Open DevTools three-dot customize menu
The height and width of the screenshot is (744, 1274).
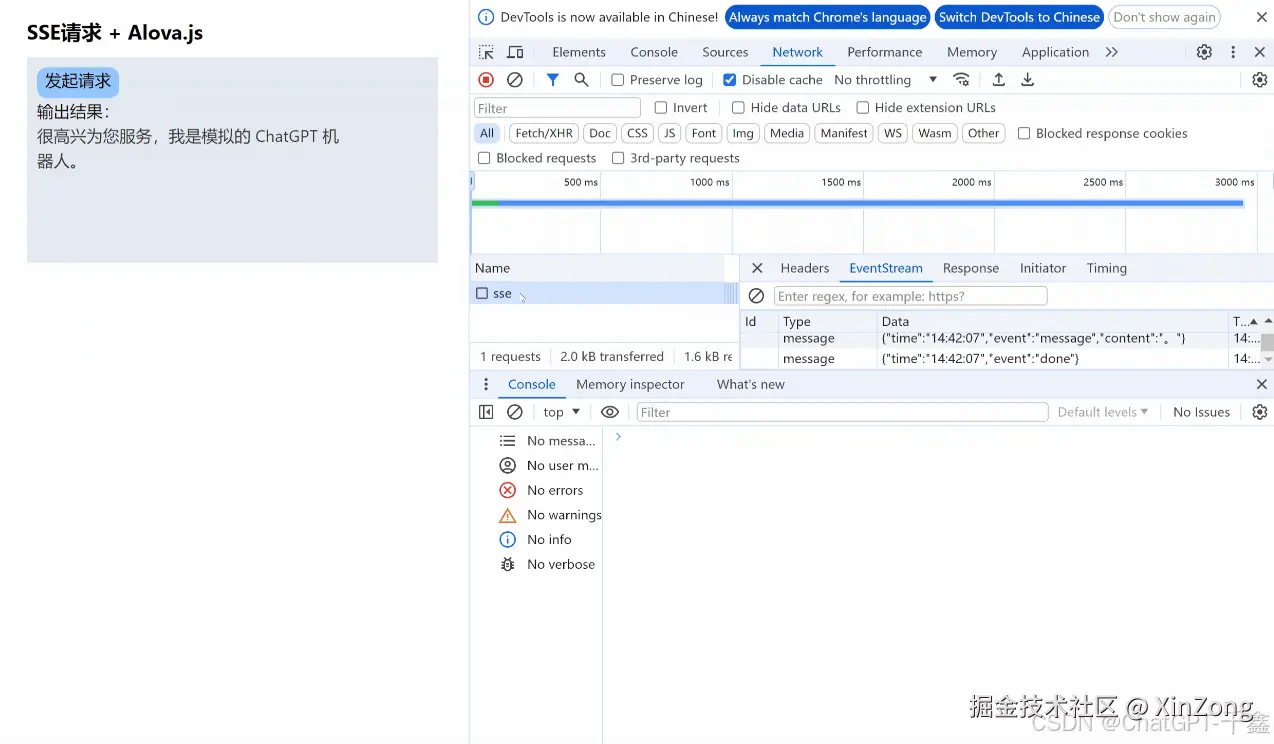1233,52
